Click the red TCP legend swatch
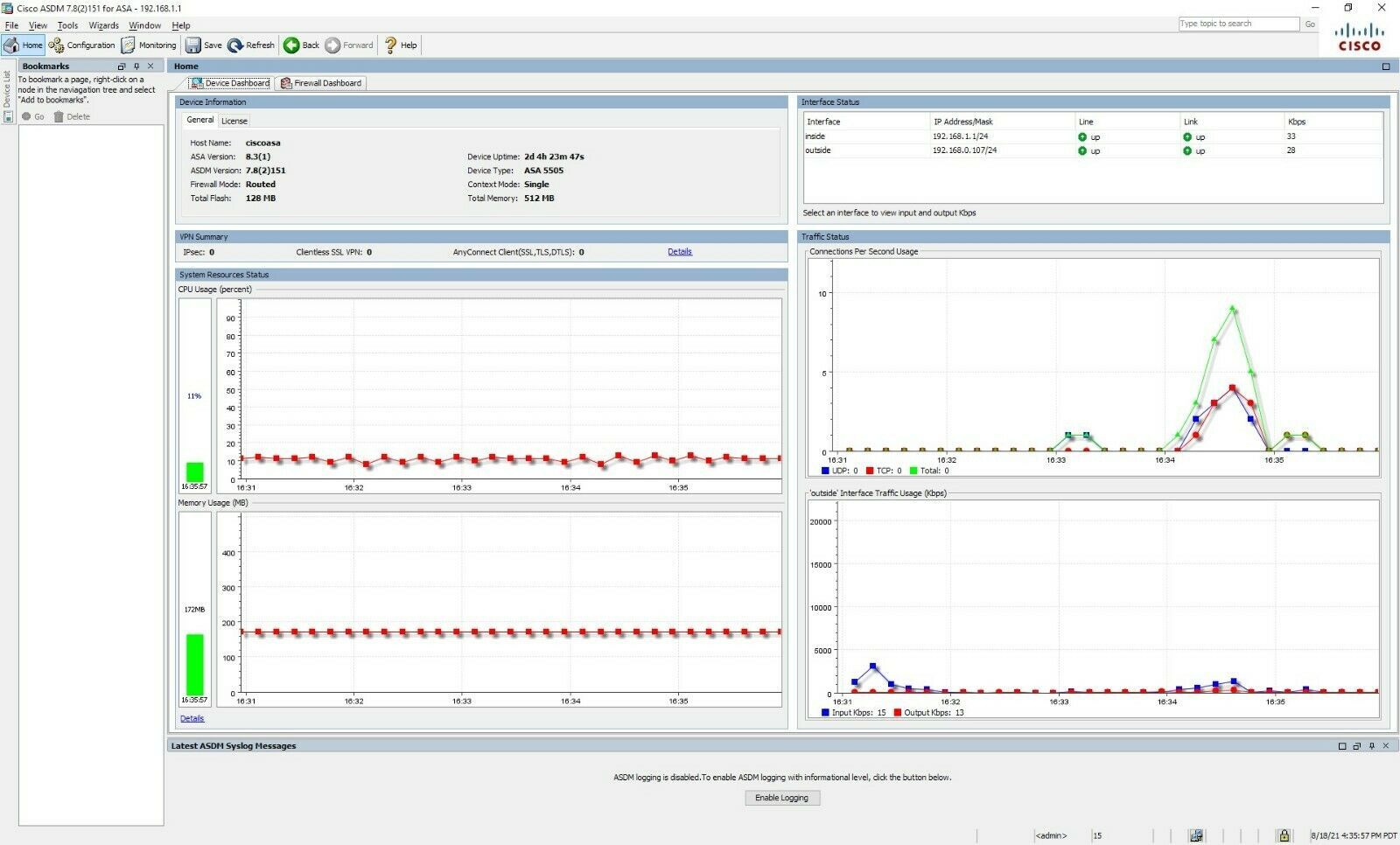 870,471
